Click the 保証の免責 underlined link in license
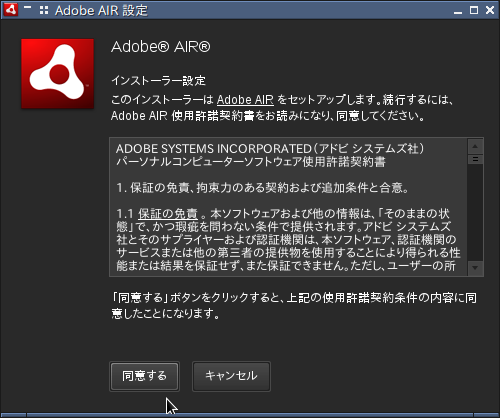The width and height of the screenshot is (500, 418). [168, 213]
